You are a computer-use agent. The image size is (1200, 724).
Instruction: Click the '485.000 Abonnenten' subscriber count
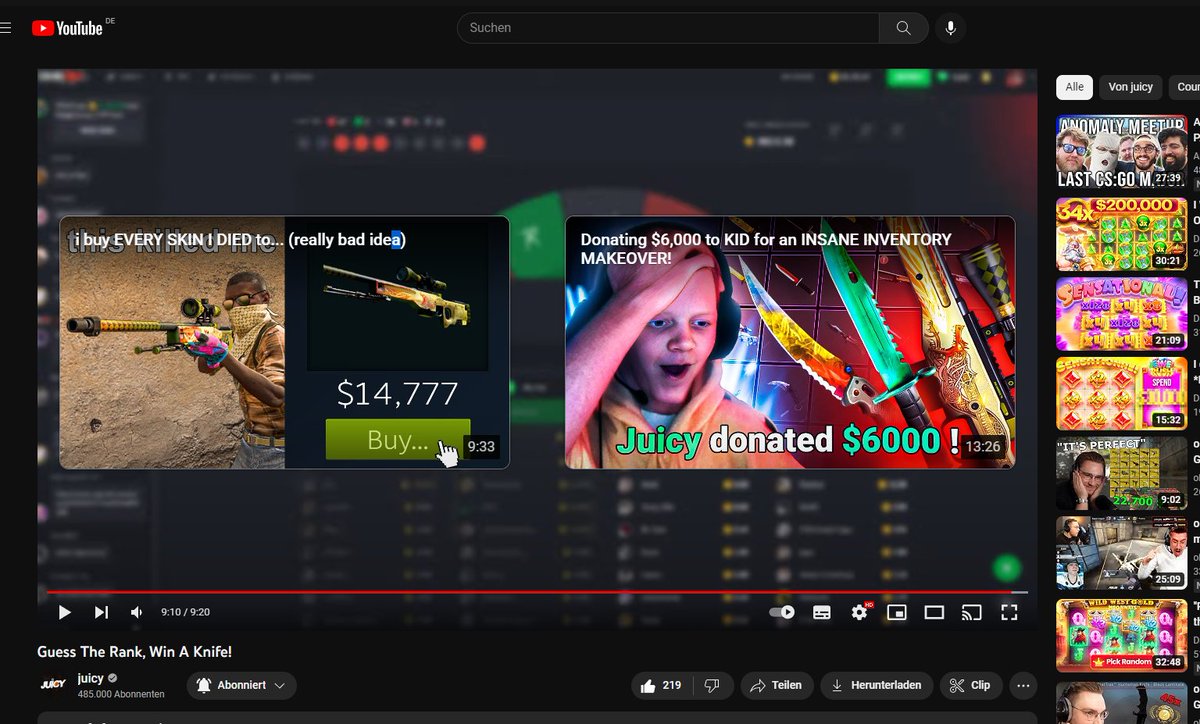point(121,694)
